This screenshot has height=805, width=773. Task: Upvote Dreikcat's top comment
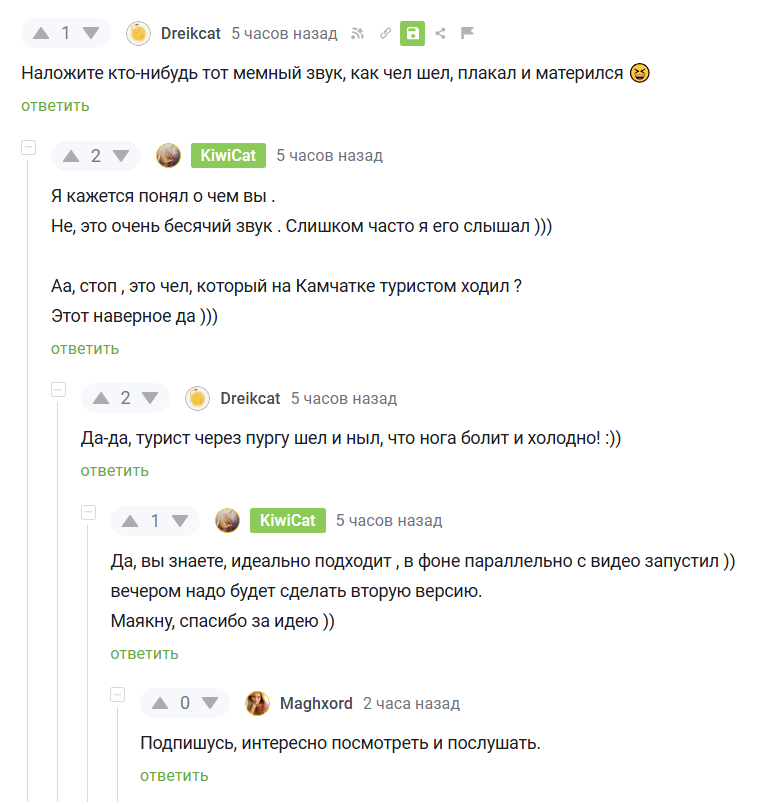point(41,33)
